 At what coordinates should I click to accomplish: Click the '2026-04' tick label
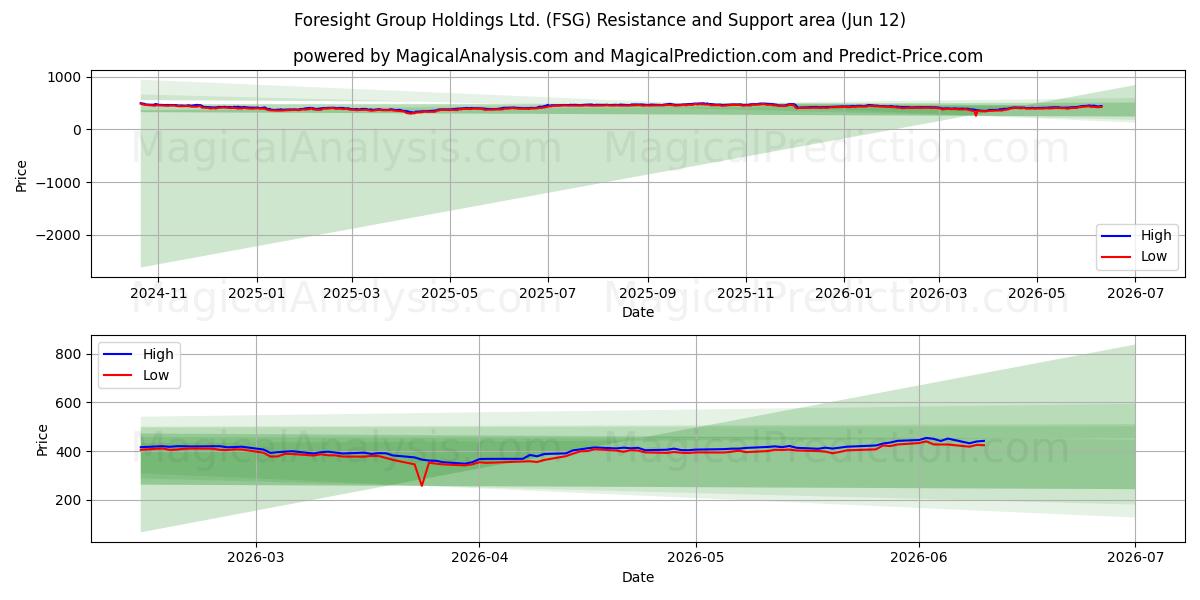479,559
